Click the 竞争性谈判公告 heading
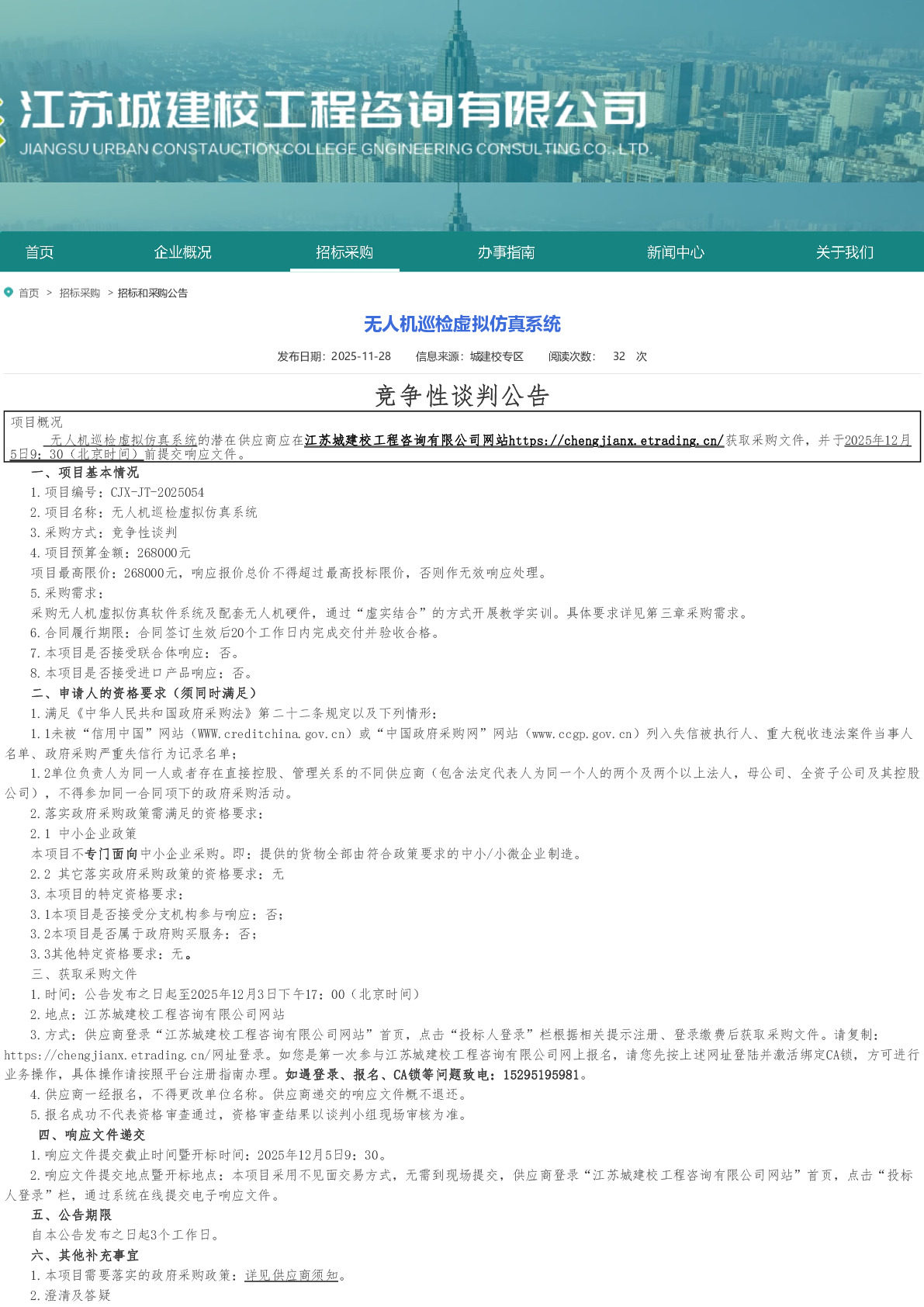Image resolution: width=924 pixels, height=1307 pixels. [462, 396]
